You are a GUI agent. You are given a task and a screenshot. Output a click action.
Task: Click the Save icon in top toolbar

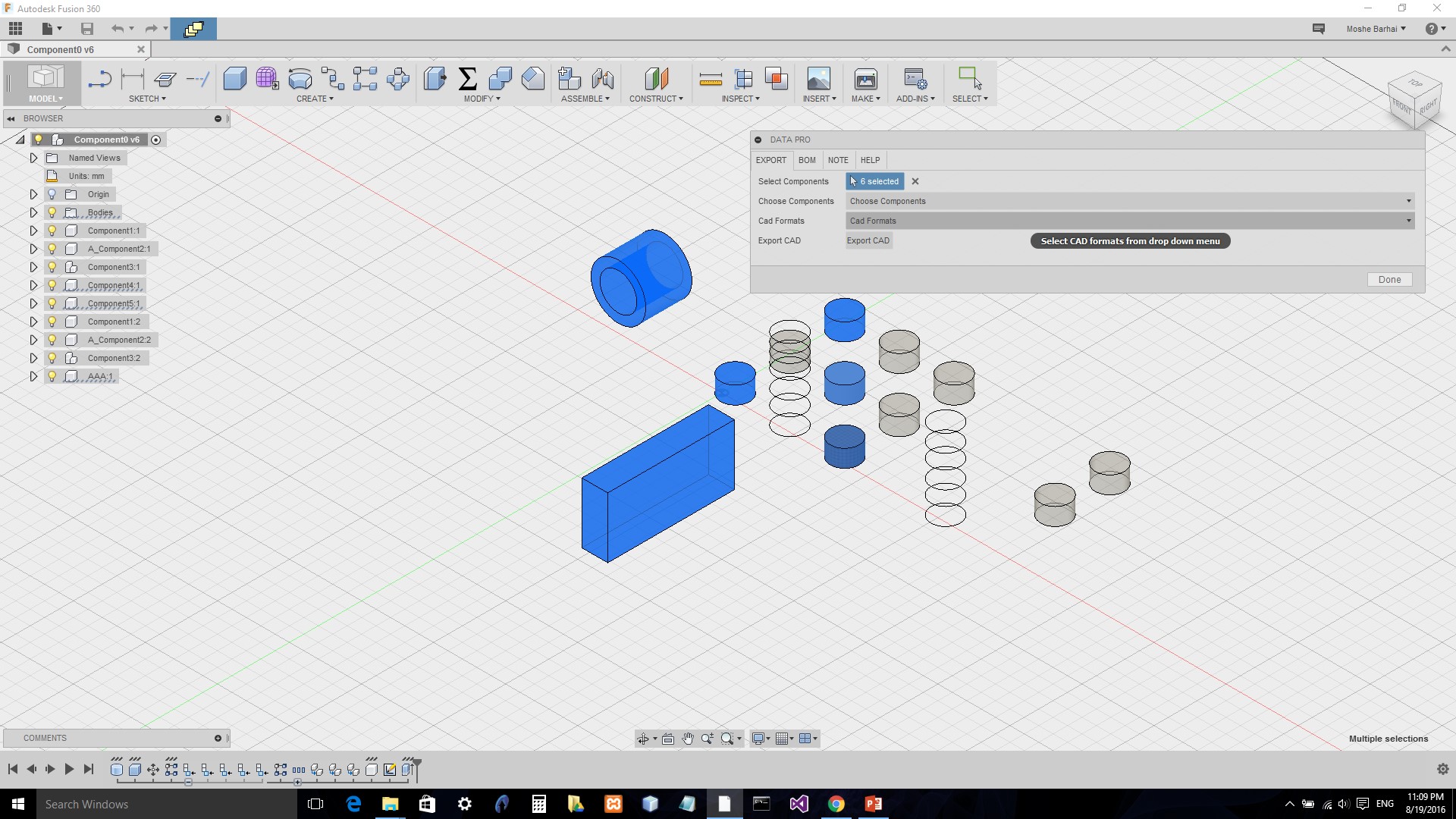click(87, 29)
